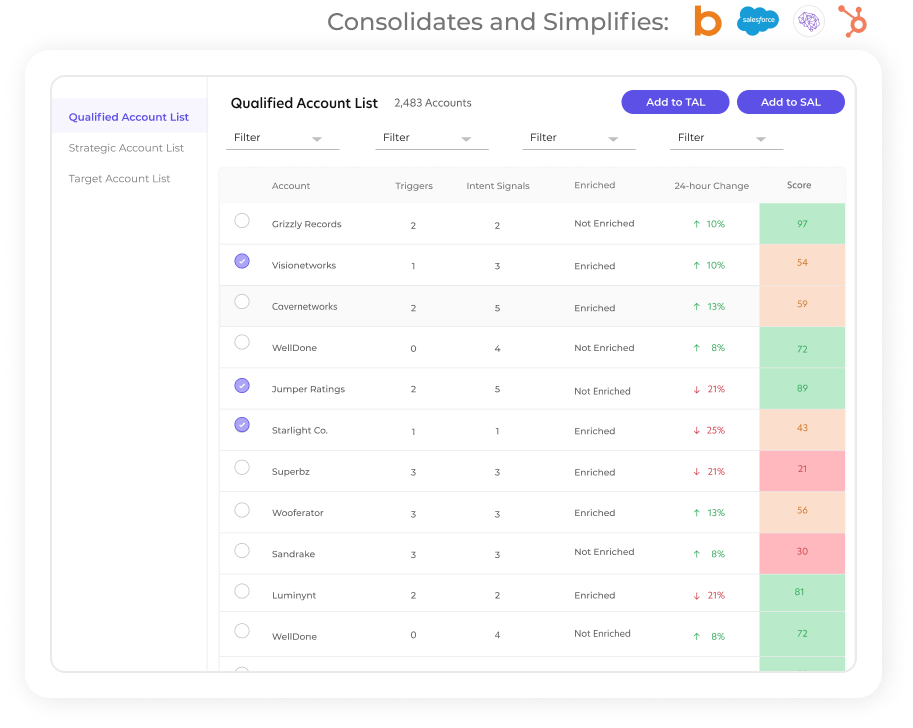The height and width of the screenshot is (728, 913).
Task: Click the purple brain logo icon
Action: (x=809, y=21)
